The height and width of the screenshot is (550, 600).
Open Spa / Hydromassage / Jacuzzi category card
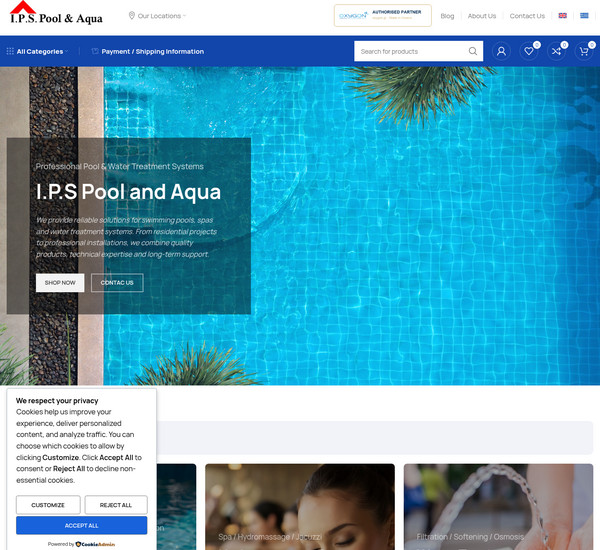[x=300, y=507]
